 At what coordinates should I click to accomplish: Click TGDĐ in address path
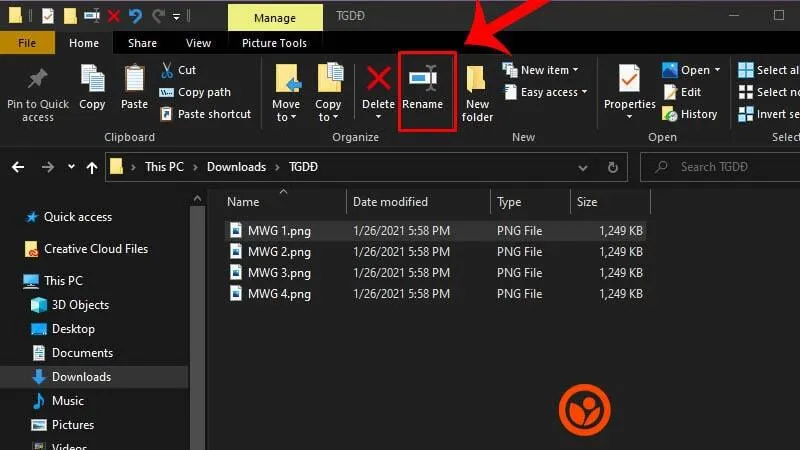pos(303,167)
